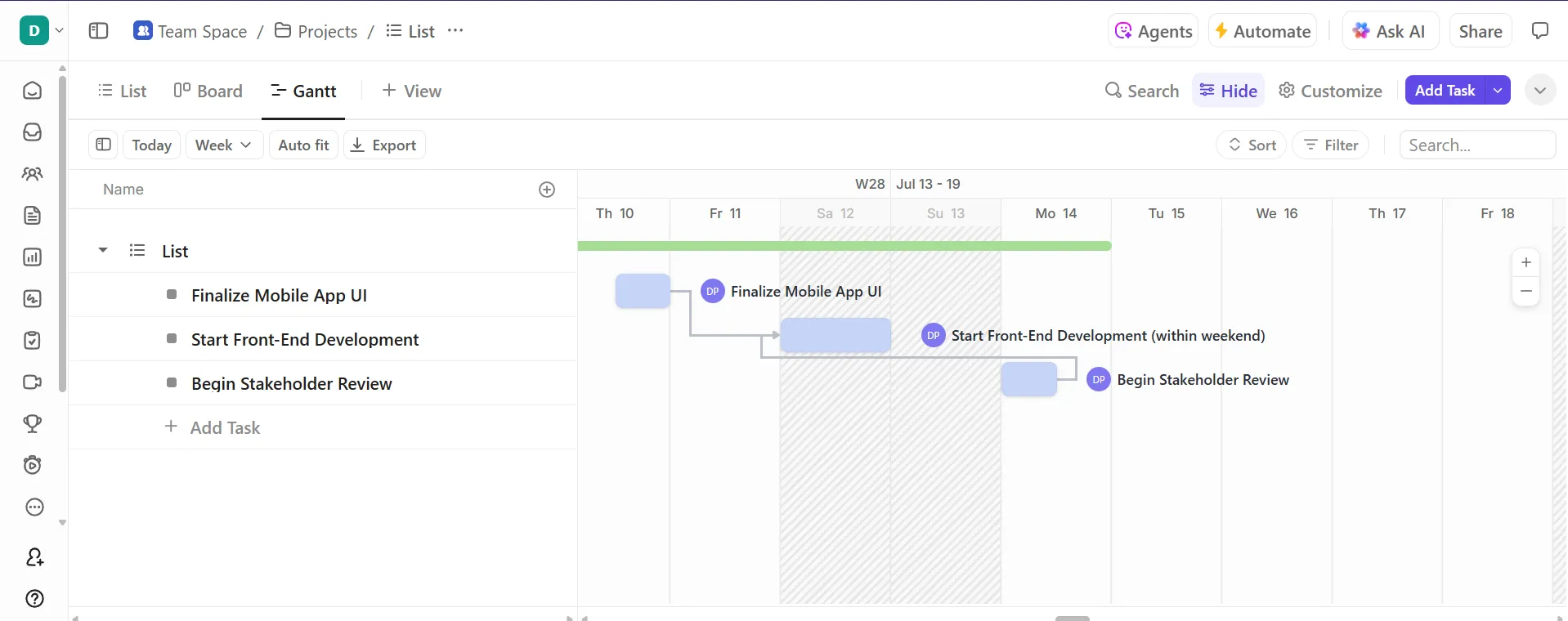Click the Search button in view bar
This screenshot has width=1568, height=621.
(x=1142, y=91)
